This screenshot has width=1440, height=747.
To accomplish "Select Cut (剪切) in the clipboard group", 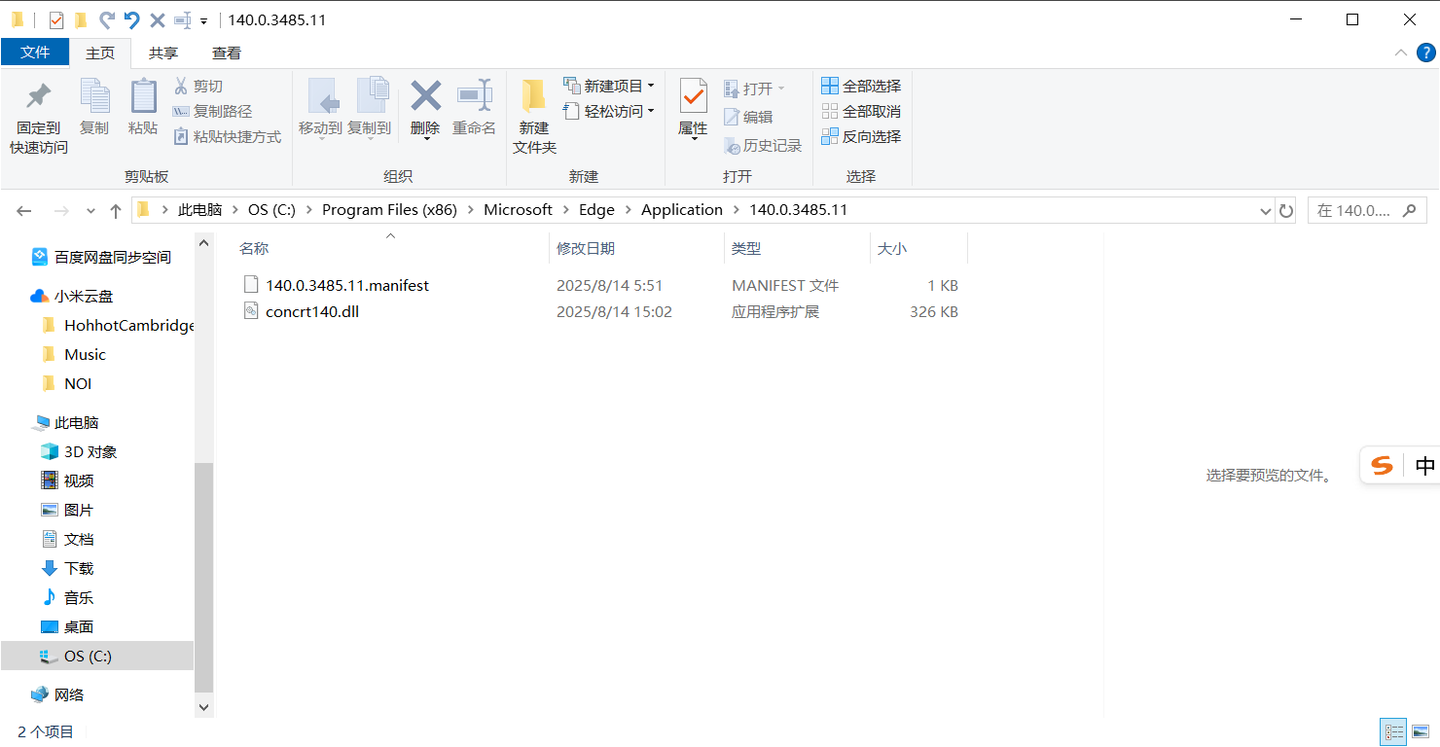I will pos(198,86).
